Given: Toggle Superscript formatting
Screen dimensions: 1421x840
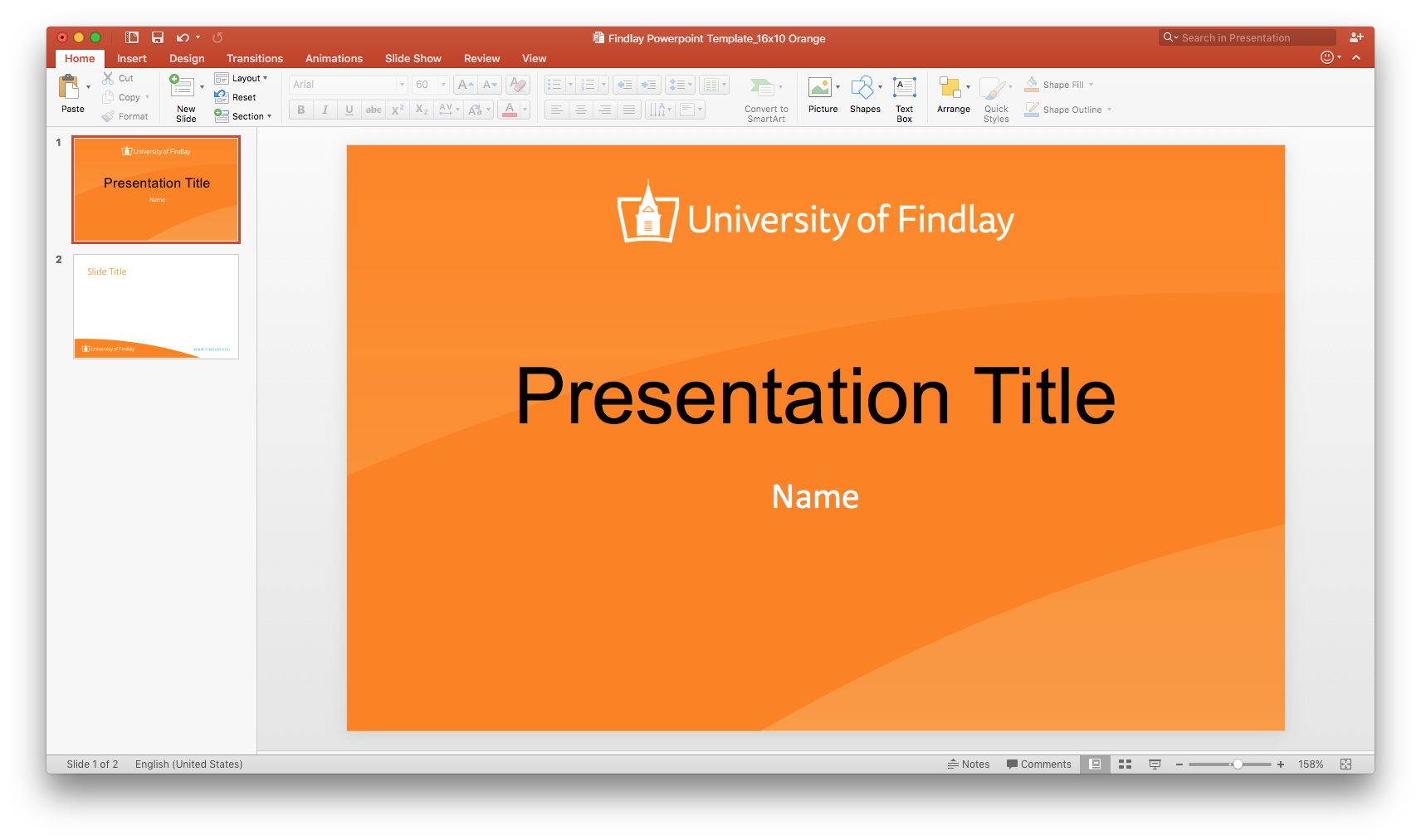Looking at the screenshot, I should 398,110.
